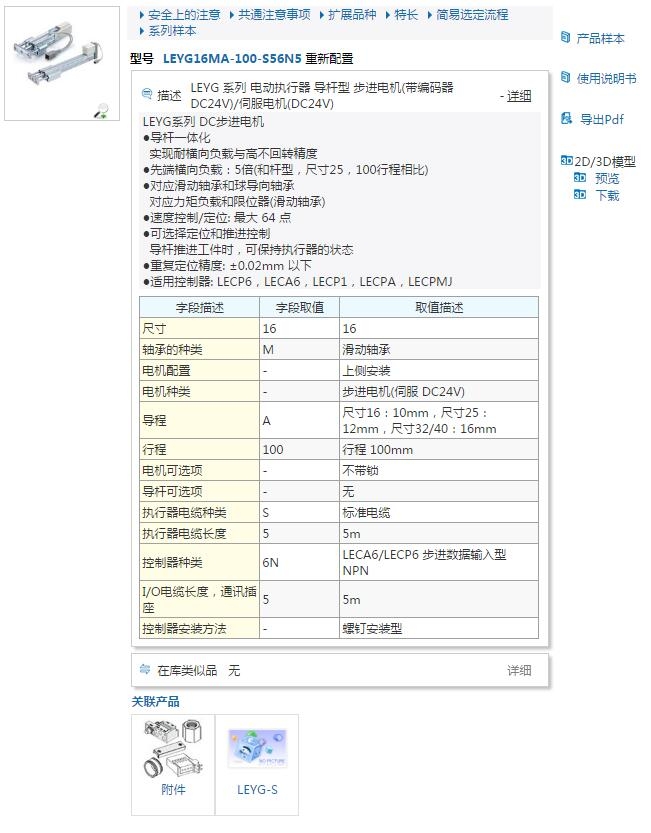Open the LEYG-S related product thumbnail
This screenshot has height=833, width=651.
pyautogui.click(x=257, y=757)
